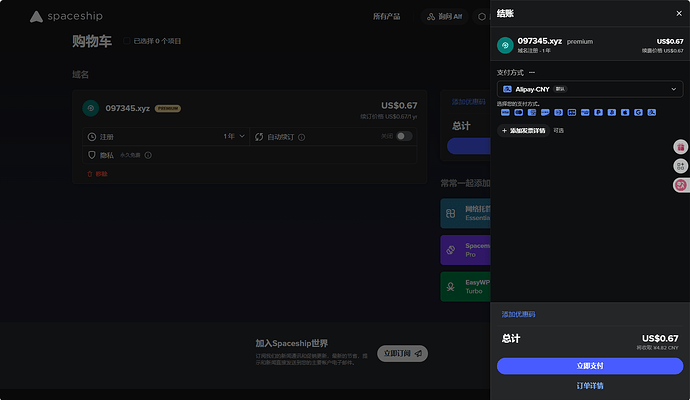690x400 pixels.
Task: Click the 097345.xyz domain name in checkout
Action: click(x=540, y=41)
